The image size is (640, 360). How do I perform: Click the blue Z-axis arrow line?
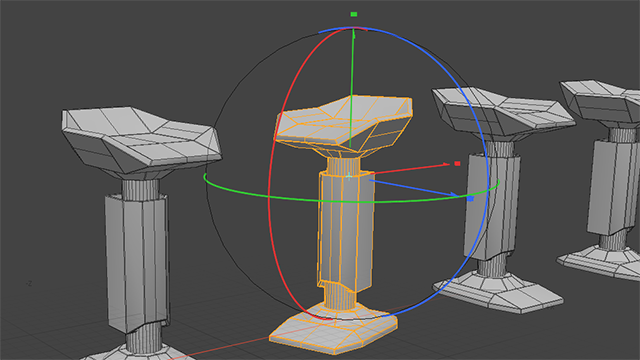(412, 187)
